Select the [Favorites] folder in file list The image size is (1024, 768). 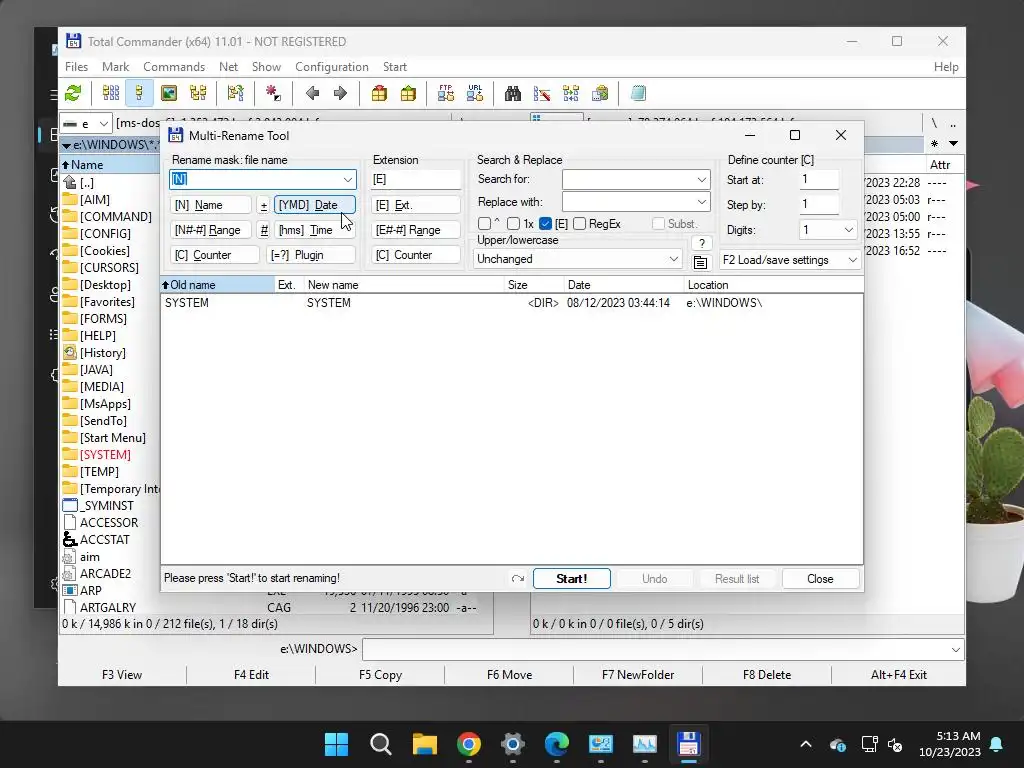pos(107,302)
